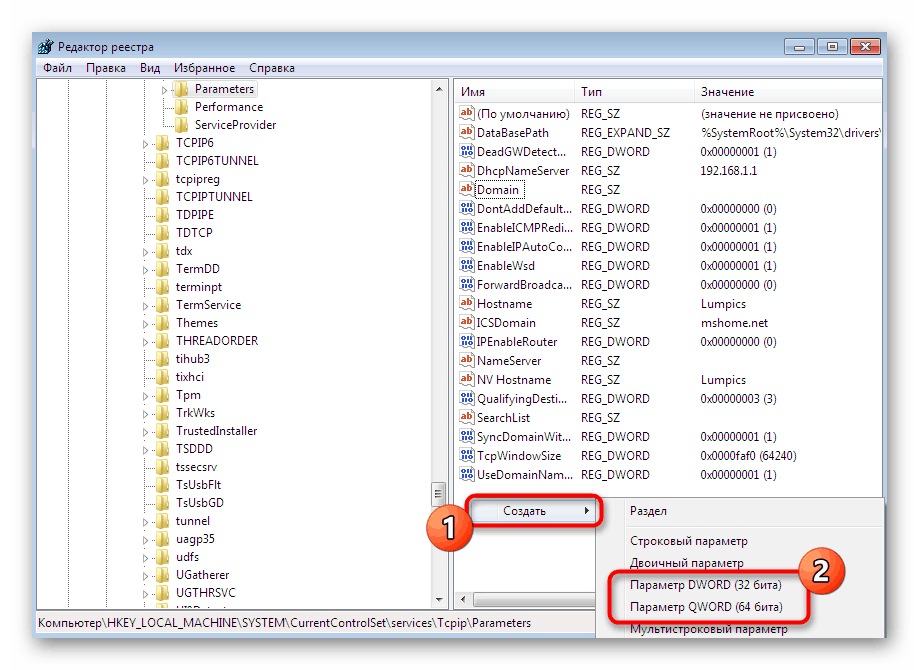Click the mshome.net value cell
This screenshot has height=670, width=919.
click(x=734, y=322)
